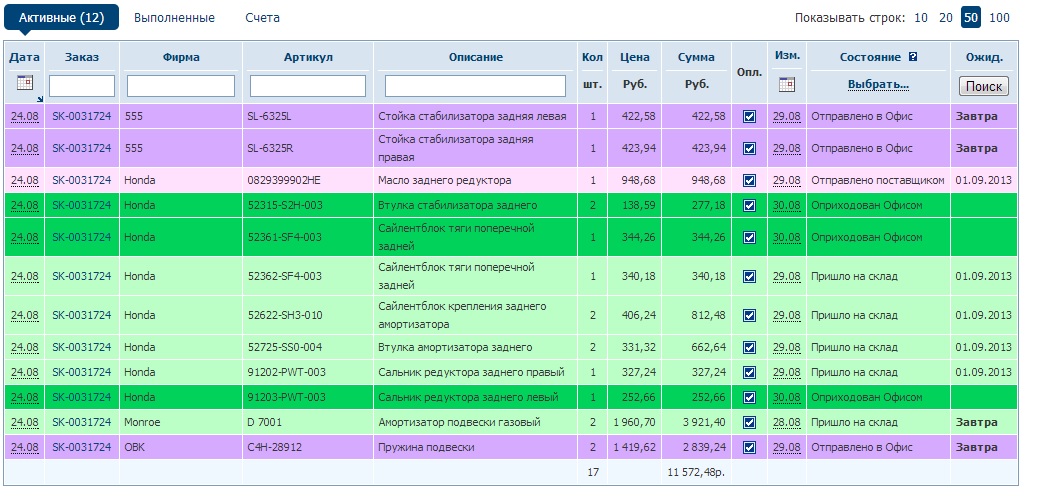The image size is (1038, 496).
Task: Uncheck paid checkbox for Масло заднего редуктора
Action: (749, 181)
